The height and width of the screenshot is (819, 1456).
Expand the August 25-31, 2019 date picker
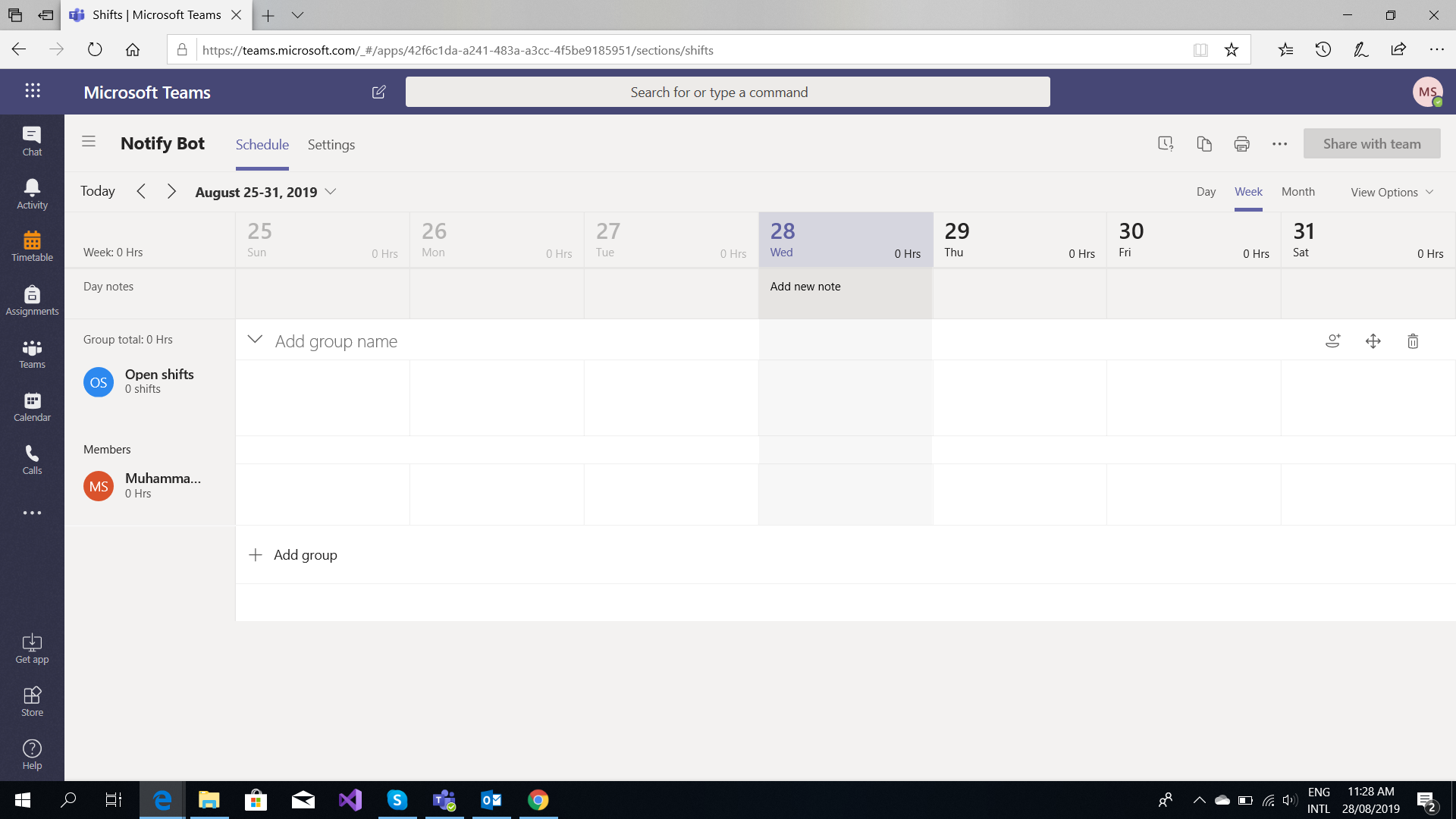(x=265, y=192)
